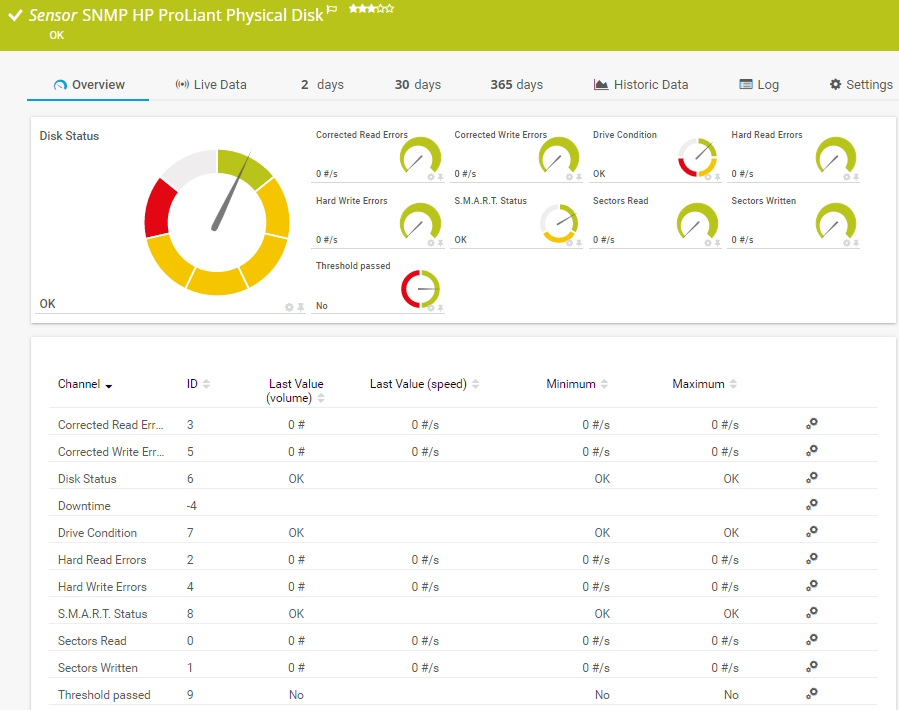The height and width of the screenshot is (710, 899).
Task: Click the 'Drive Condition' channel name in table
Action: [97, 533]
